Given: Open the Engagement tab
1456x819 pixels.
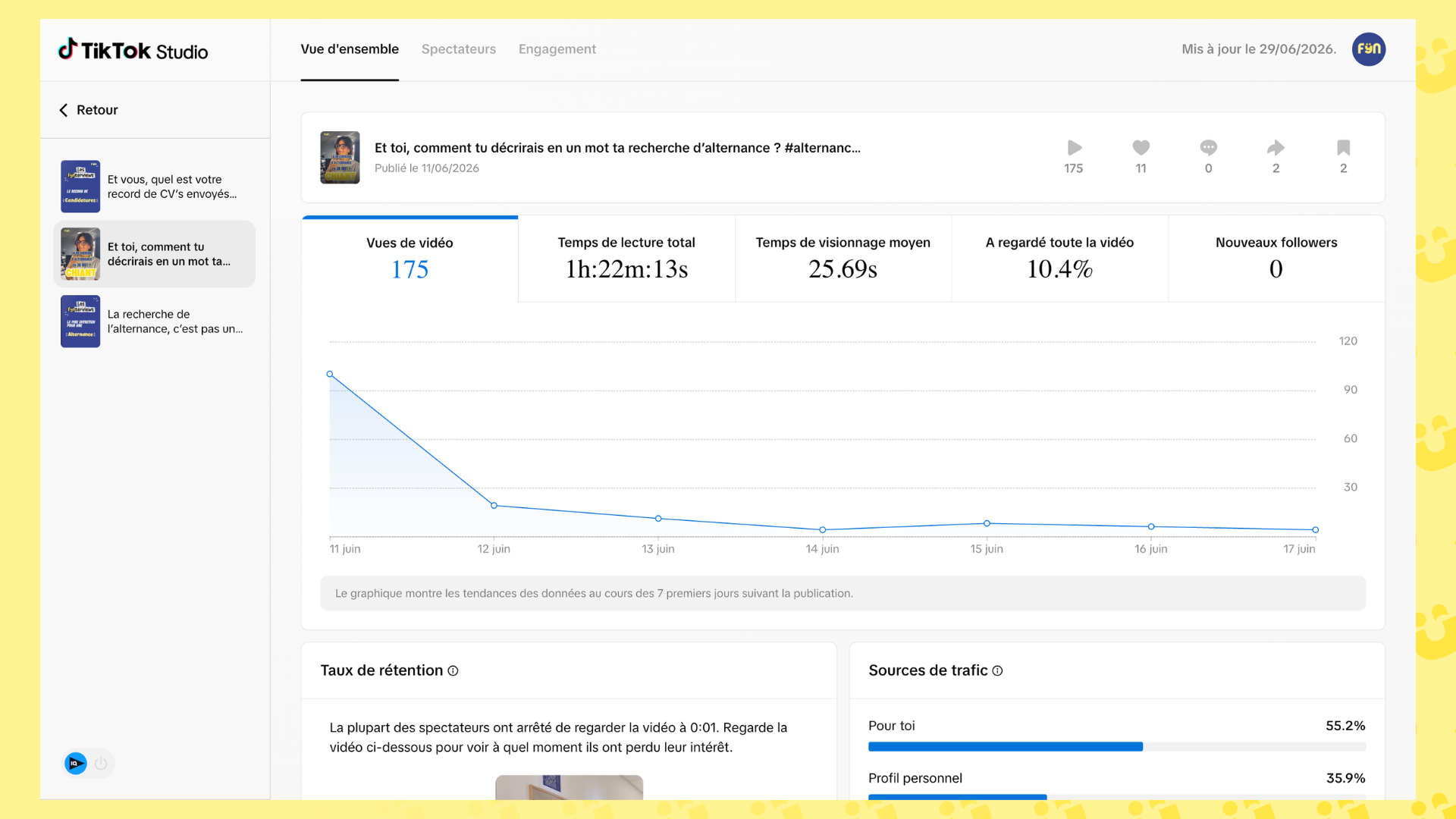Looking at the screenshot, I should [x=557, y=49].
